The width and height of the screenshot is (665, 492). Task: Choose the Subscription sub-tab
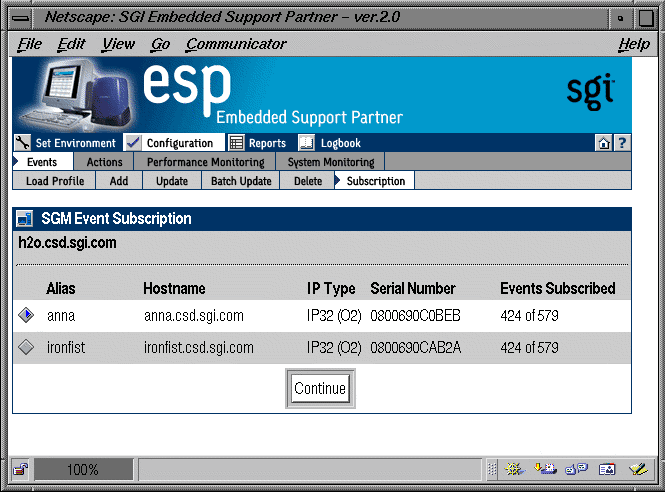pyautogui.click(x=375, y=181)
